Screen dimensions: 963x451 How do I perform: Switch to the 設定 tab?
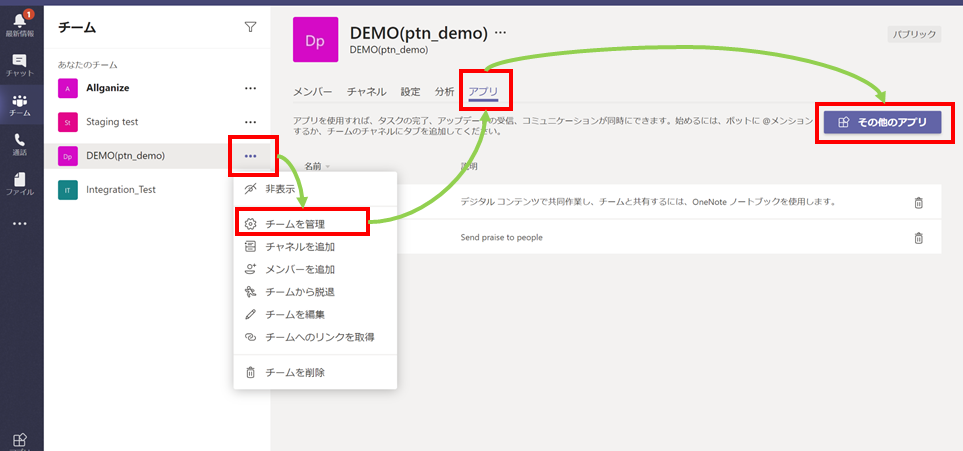point(410,92)
